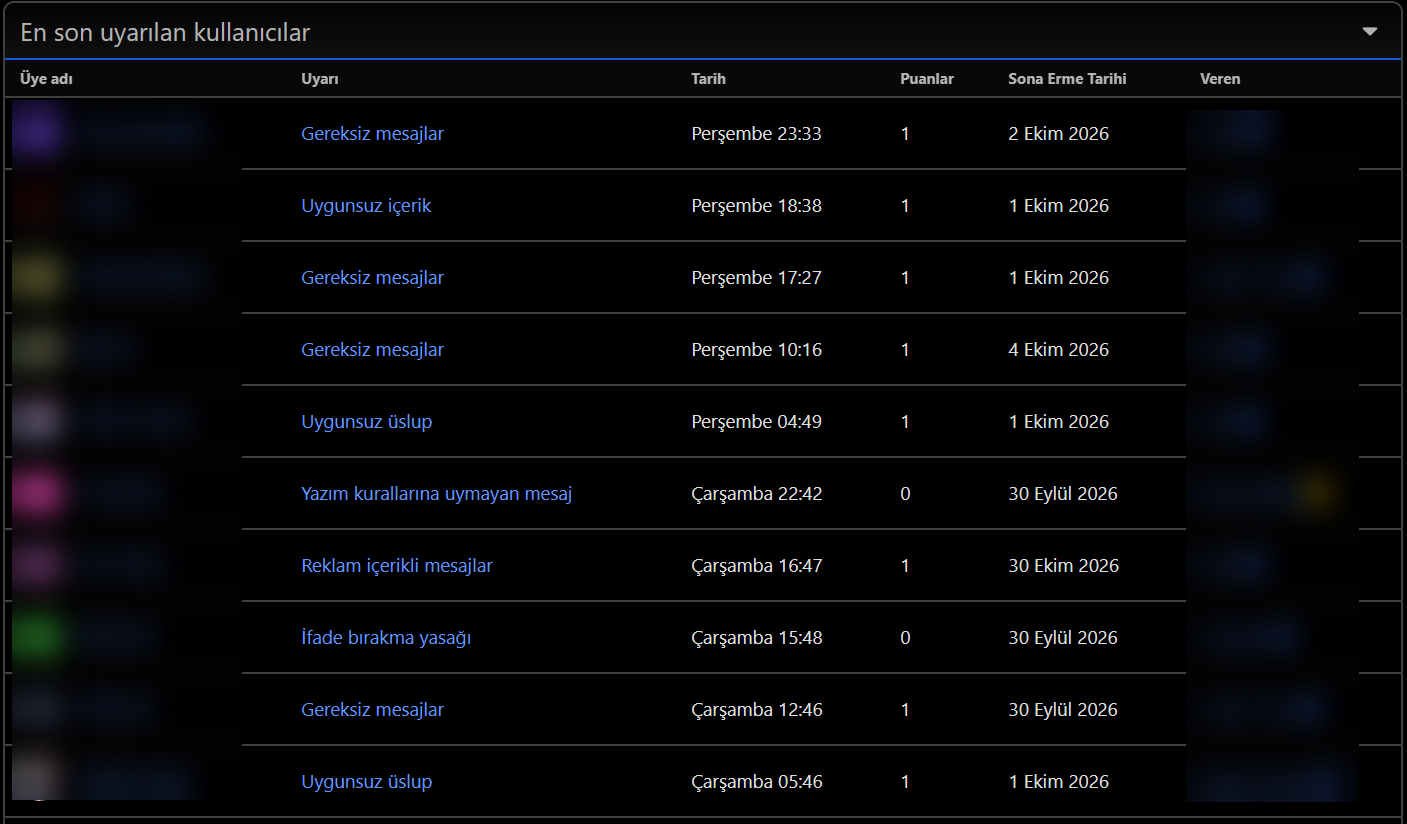This screenshot has width=1407, height=824.
Task: Click '30 Eylül 2026' in the Çarşamba 22:42 row
Action: pyautogui.click(x=1063, y=494)
